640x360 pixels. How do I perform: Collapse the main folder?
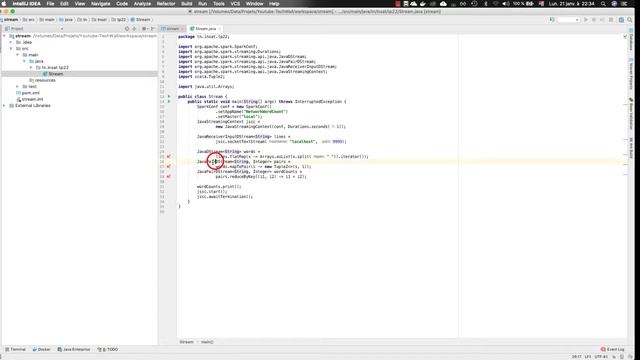18,55
